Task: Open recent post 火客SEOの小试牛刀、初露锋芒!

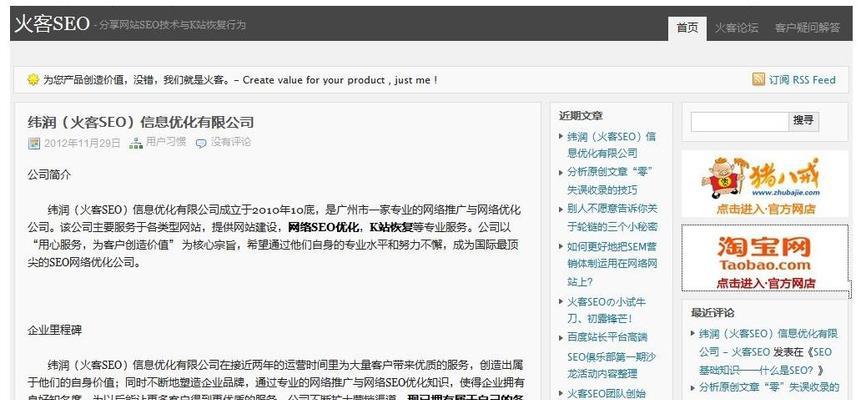Action: (606, 310)
